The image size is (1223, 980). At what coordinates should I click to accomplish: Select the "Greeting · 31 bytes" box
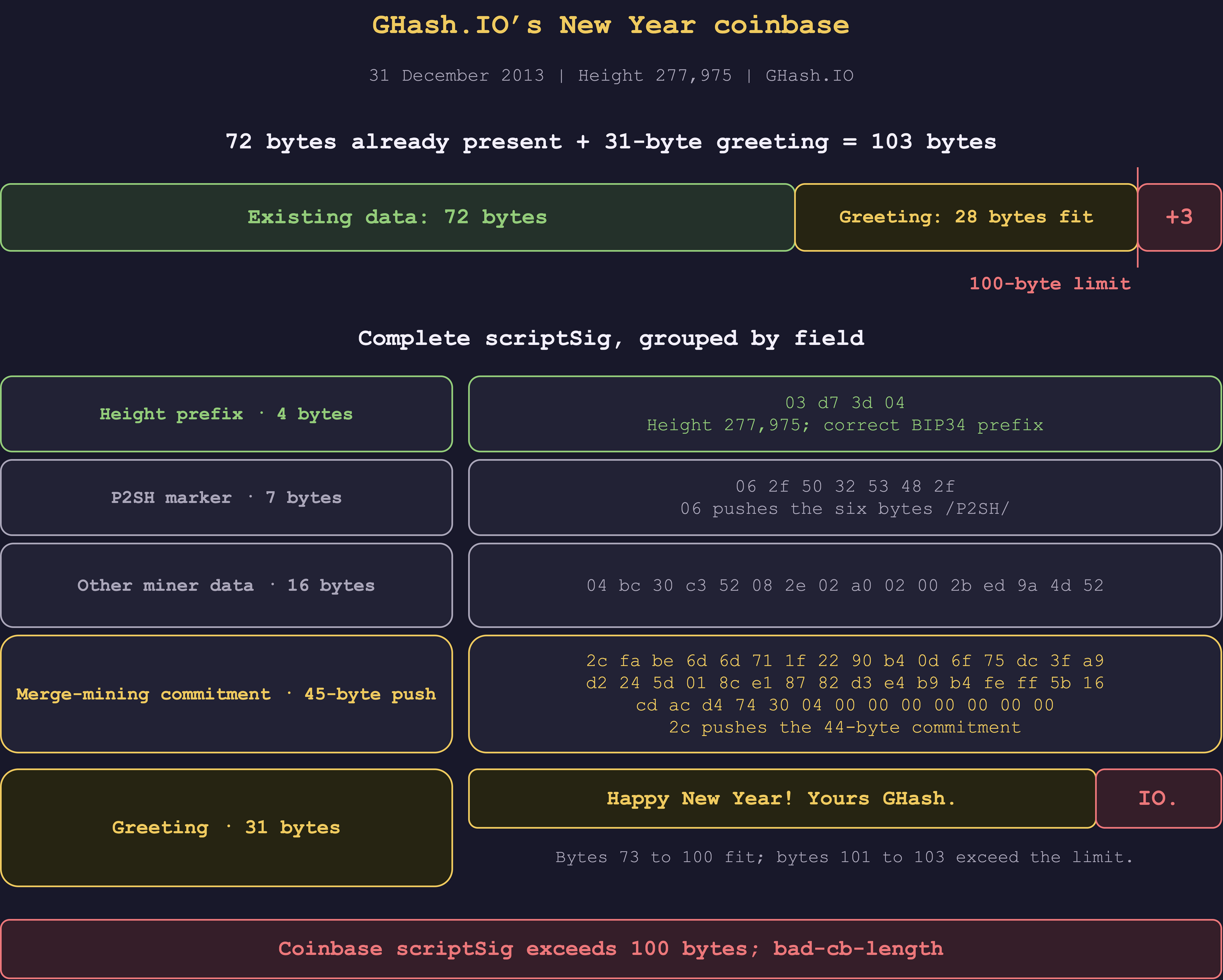pyautogui.click(x=227, y=827)
